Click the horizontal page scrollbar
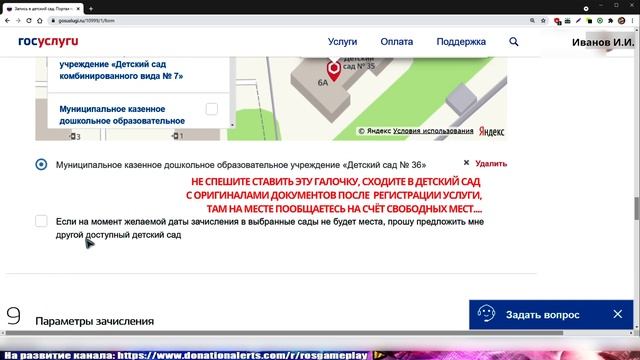Viewport: 640px width, 360px height. 284,333
